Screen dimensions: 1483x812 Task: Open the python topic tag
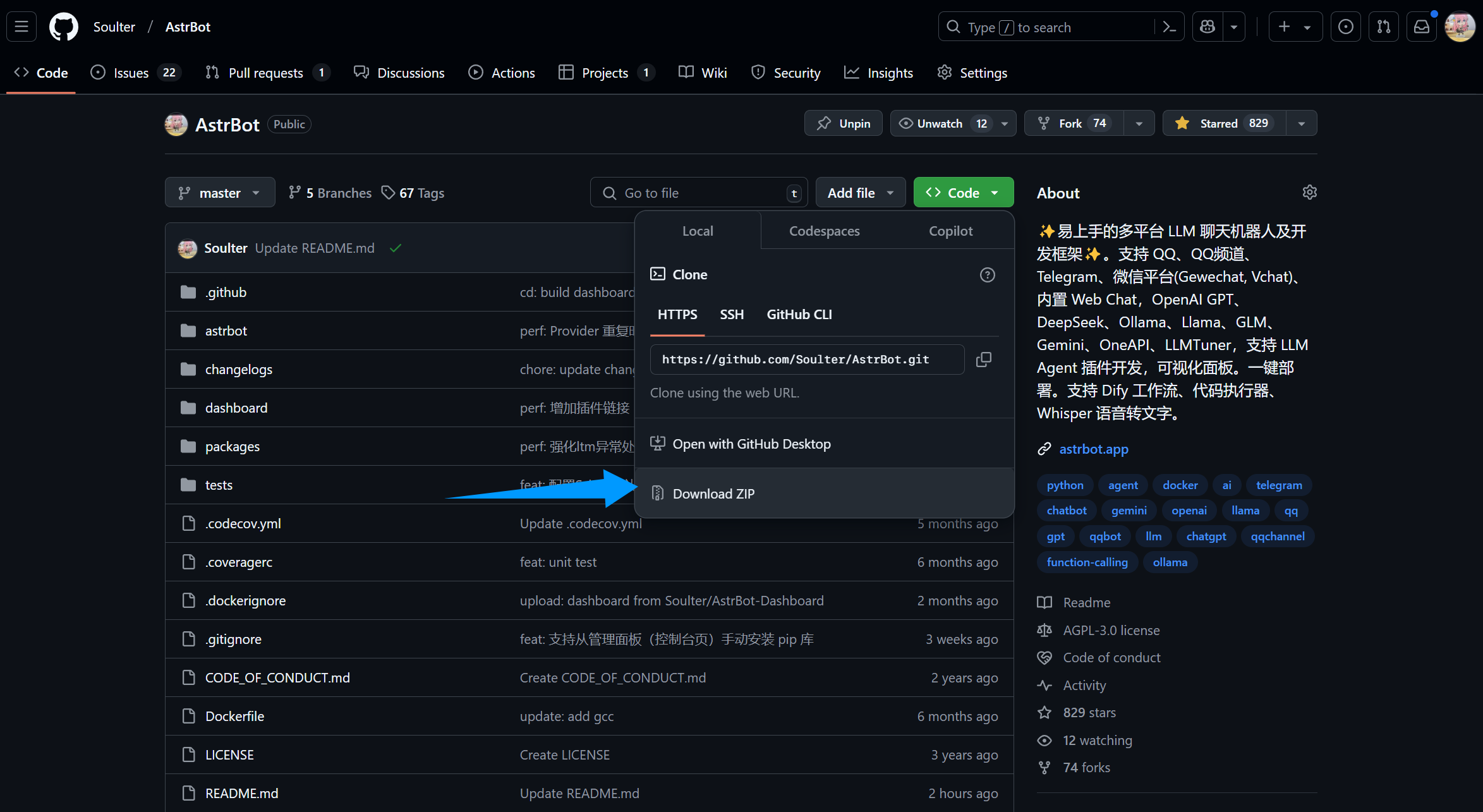click(x=1065, y=485)
